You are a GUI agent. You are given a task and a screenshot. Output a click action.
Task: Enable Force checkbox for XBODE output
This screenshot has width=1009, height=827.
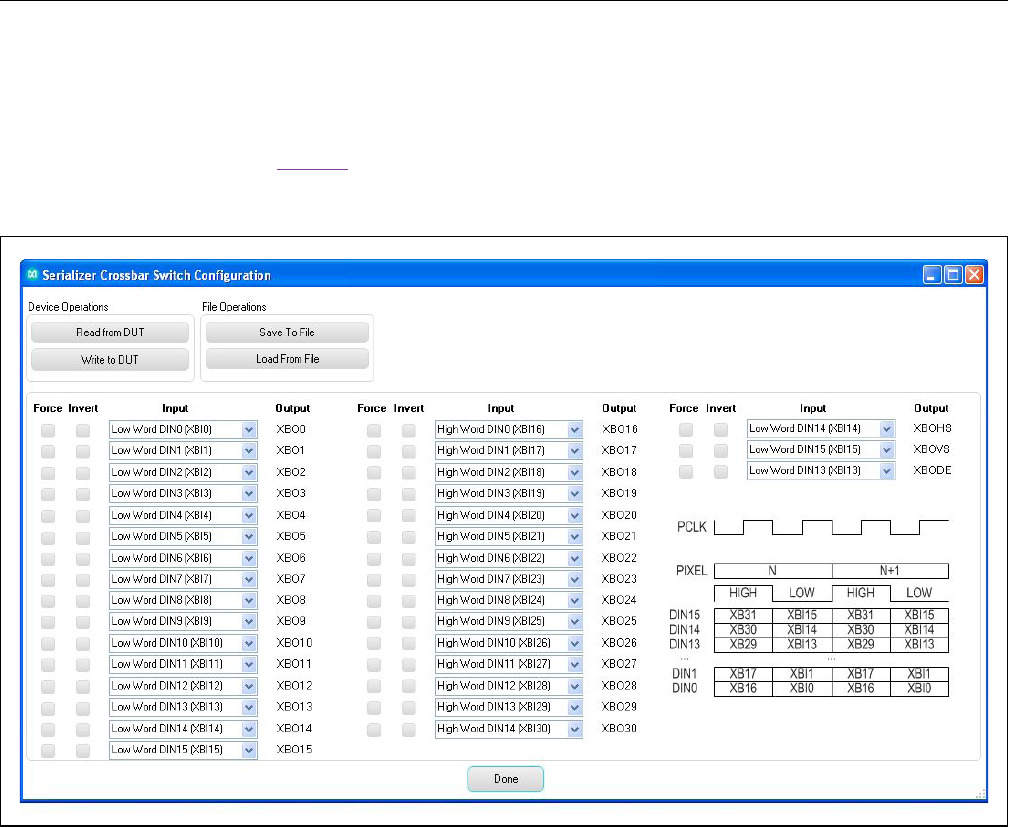(x=686, y=472)
